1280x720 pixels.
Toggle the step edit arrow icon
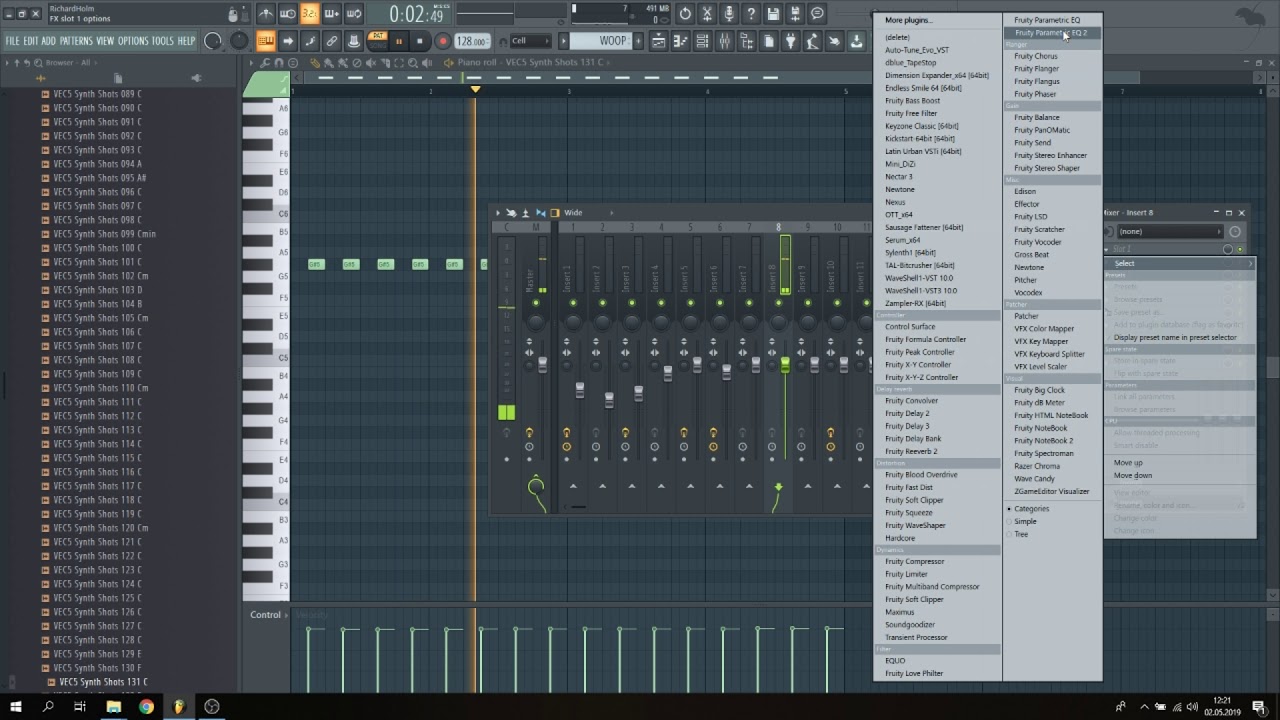pyautogui.click(x=288, y=41)
